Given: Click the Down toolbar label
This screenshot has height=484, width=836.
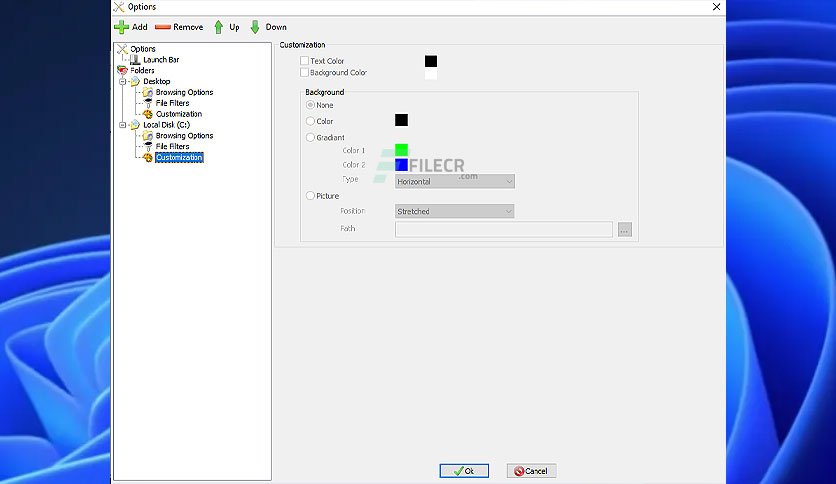Looking at the screenshot, I should coord(276,27).
